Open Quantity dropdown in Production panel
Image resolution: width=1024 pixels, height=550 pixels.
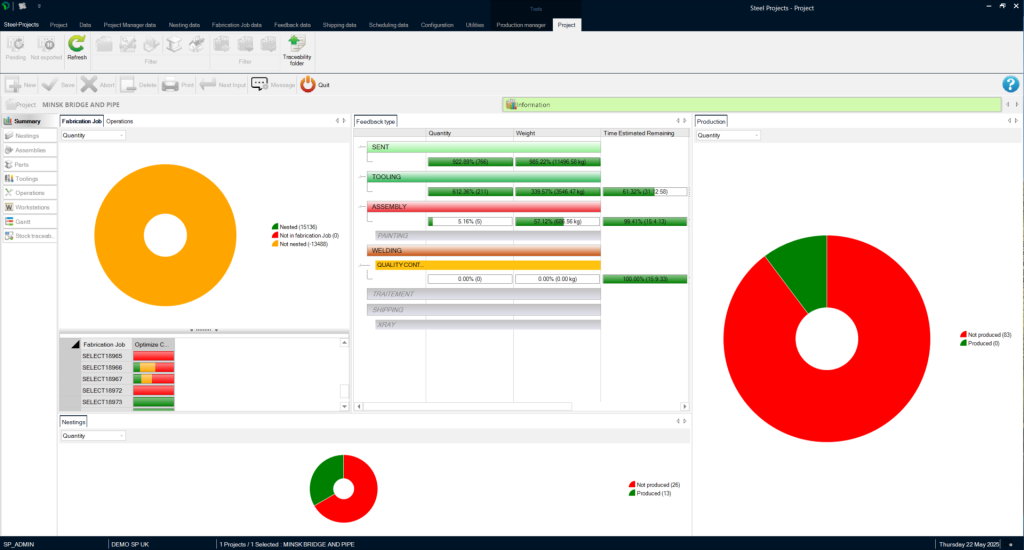click(727, 135)
